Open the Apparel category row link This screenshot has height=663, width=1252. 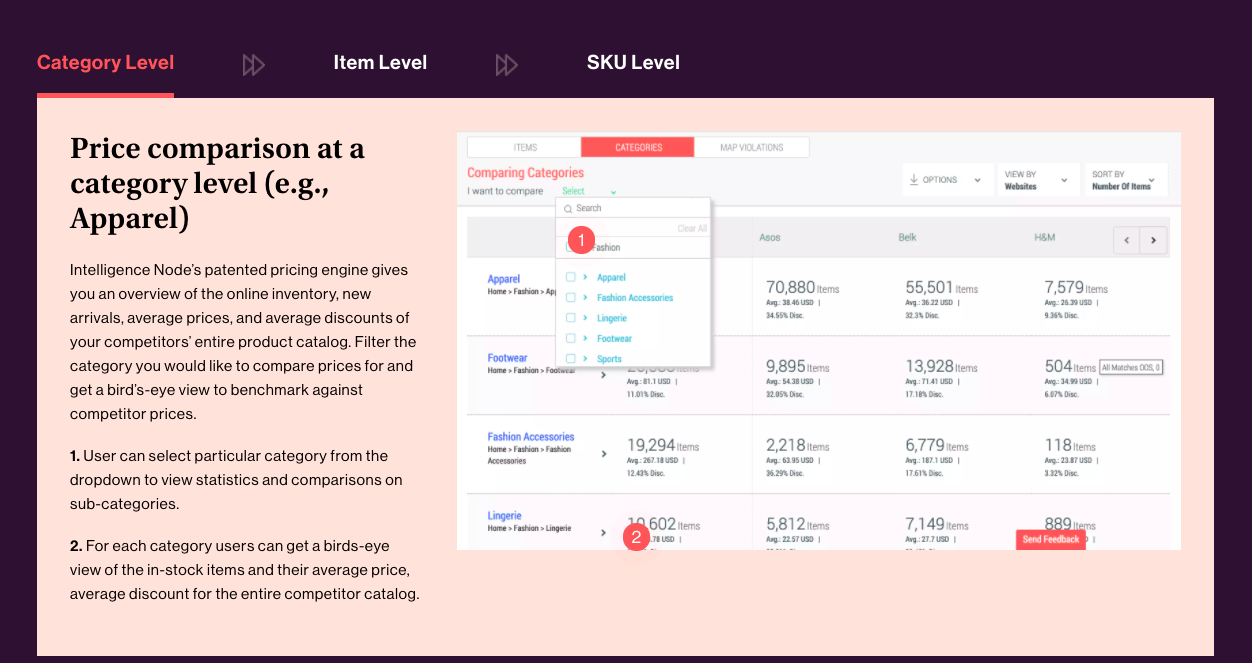(x=504, y=279)
